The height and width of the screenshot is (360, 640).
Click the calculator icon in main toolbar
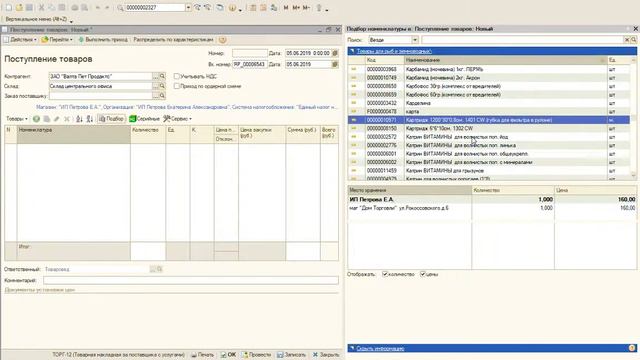[x=253, y=7]
